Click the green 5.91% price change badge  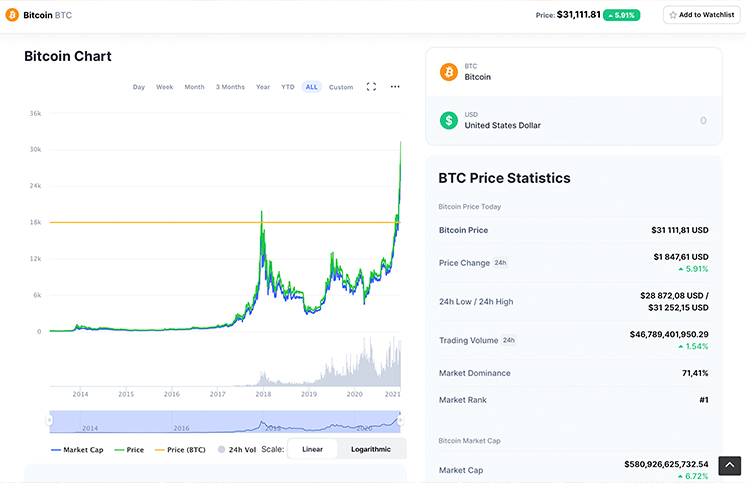tap(621, 15)
